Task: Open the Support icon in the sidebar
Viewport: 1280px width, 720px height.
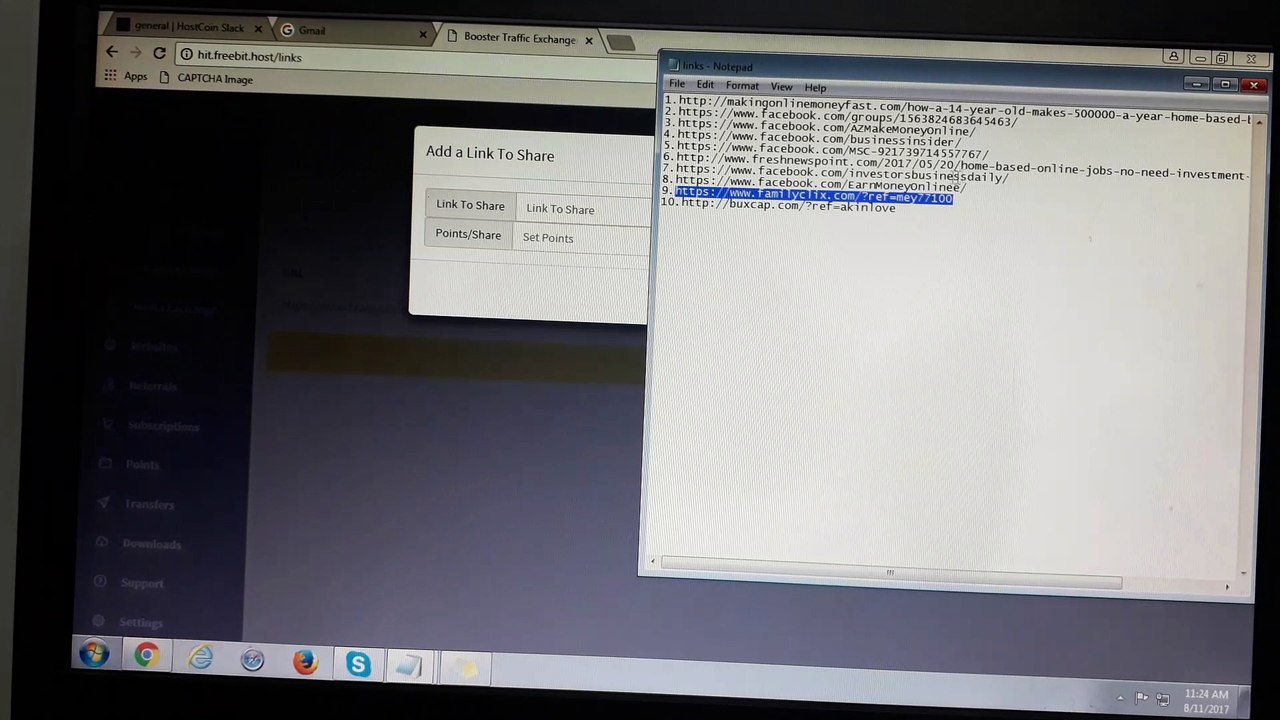Action: [100, 581]
